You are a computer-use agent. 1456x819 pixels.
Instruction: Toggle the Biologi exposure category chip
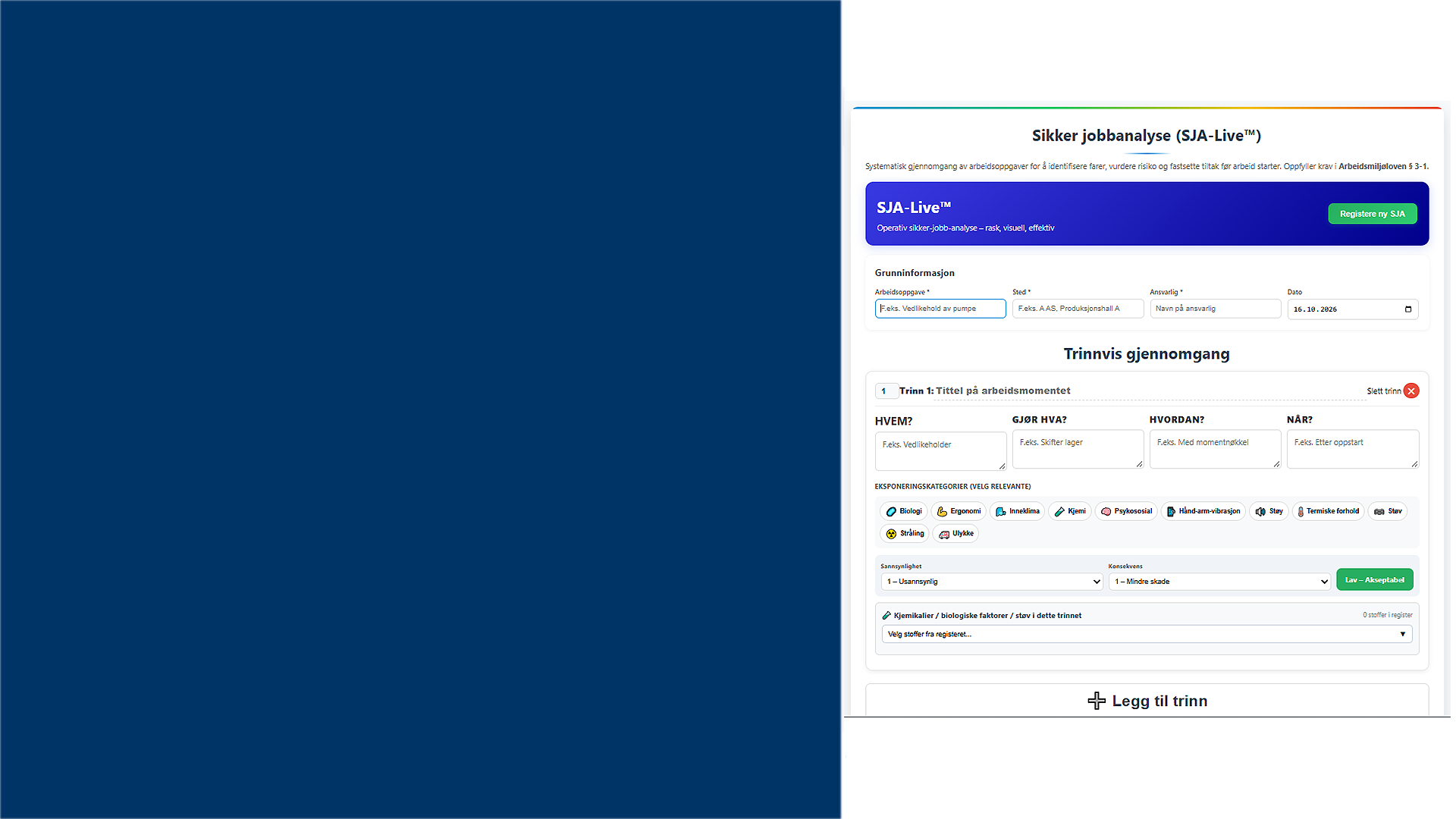pyautogui.click(x=903, y=511)
